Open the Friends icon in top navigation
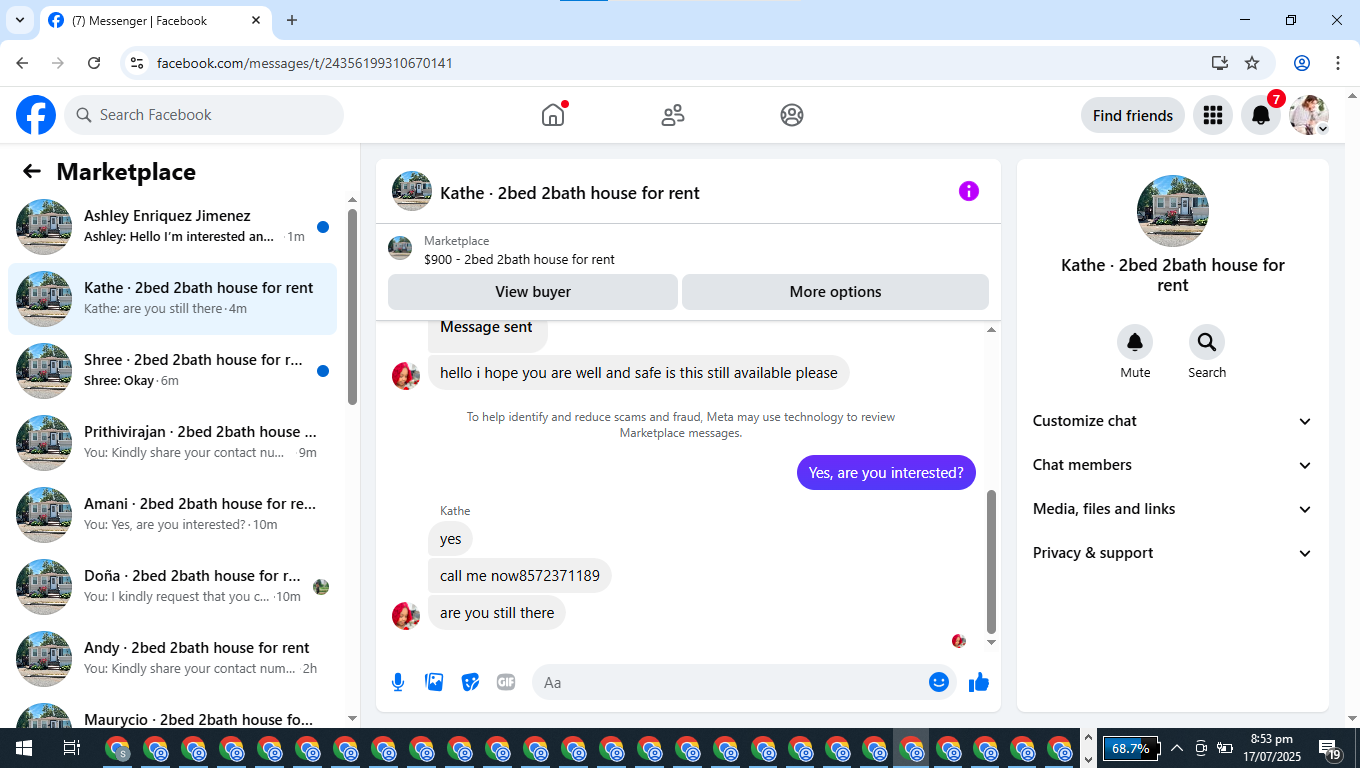Image resolution: width=1360 pixels, height=768 pixels. pyautogui.click(x=673, y=115)
